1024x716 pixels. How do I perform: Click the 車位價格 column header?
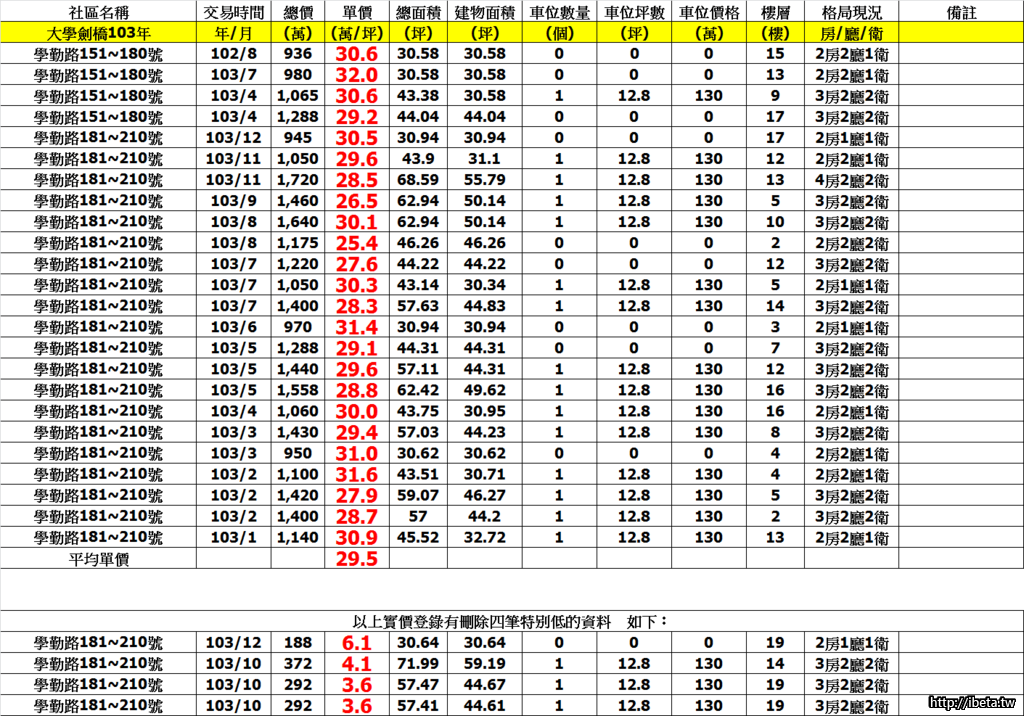(708, 12)
